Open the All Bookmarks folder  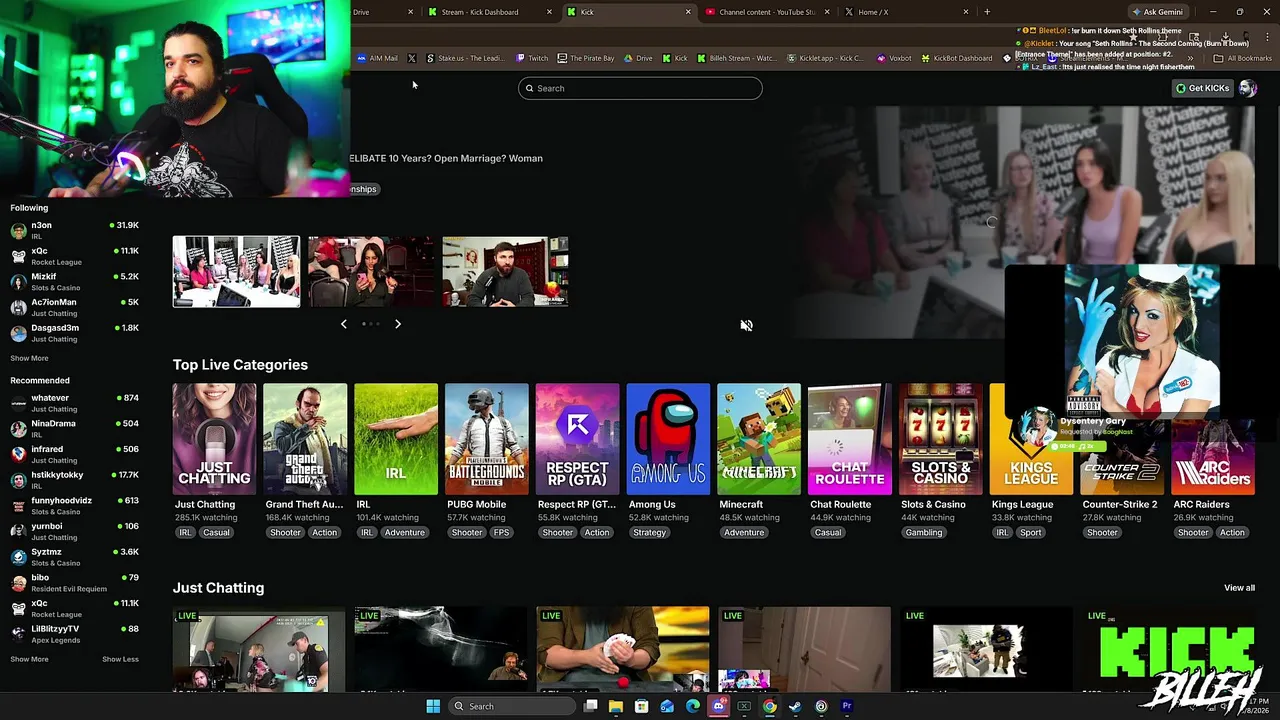point(1242,58)
